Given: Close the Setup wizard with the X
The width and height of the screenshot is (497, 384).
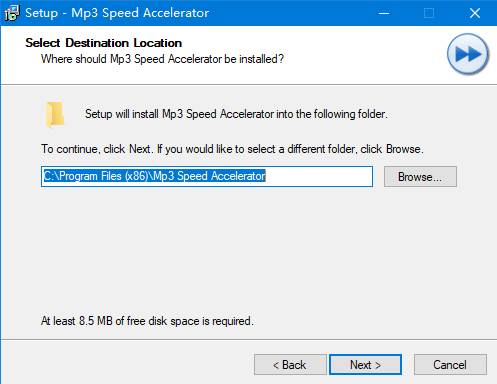Looking at the screenshot, I should tap(475, 13).
